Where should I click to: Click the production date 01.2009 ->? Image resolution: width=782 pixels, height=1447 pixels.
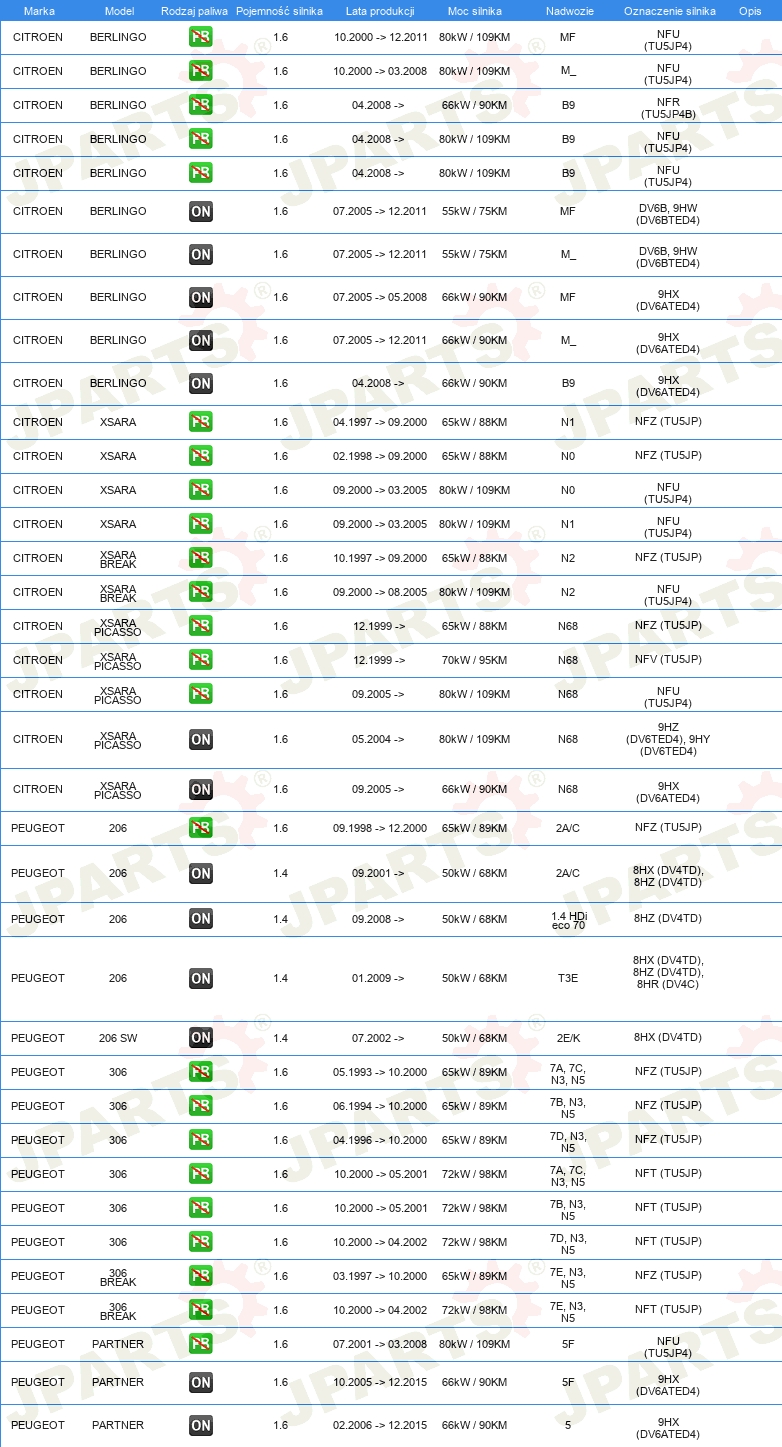click(x=378, y=978)
